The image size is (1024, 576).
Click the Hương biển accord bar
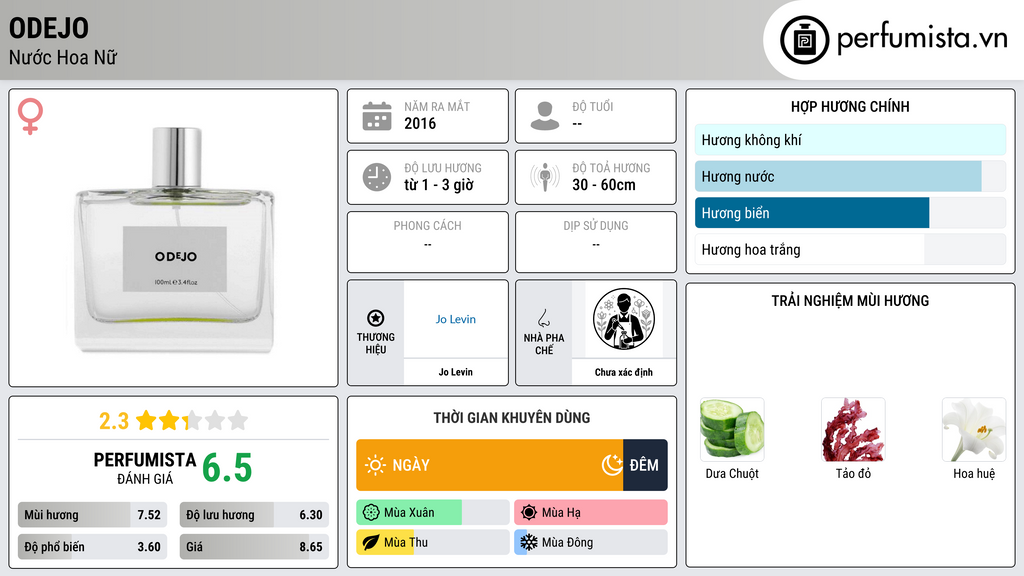click(x=850, y=213)
